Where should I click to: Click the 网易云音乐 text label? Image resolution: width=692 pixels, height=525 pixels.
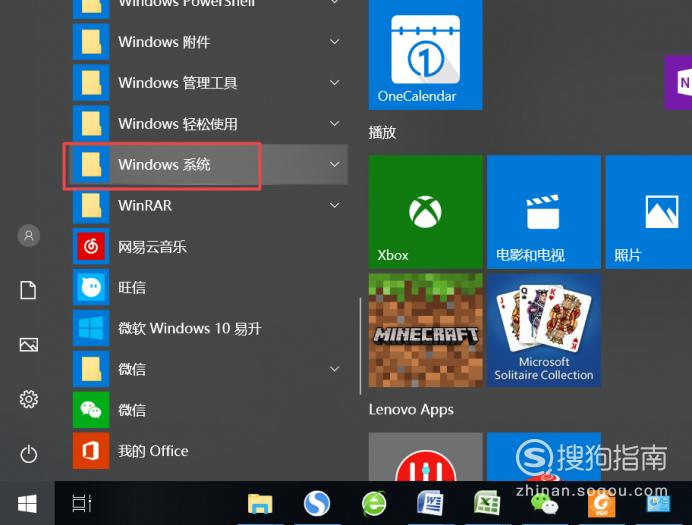(152, 247)
